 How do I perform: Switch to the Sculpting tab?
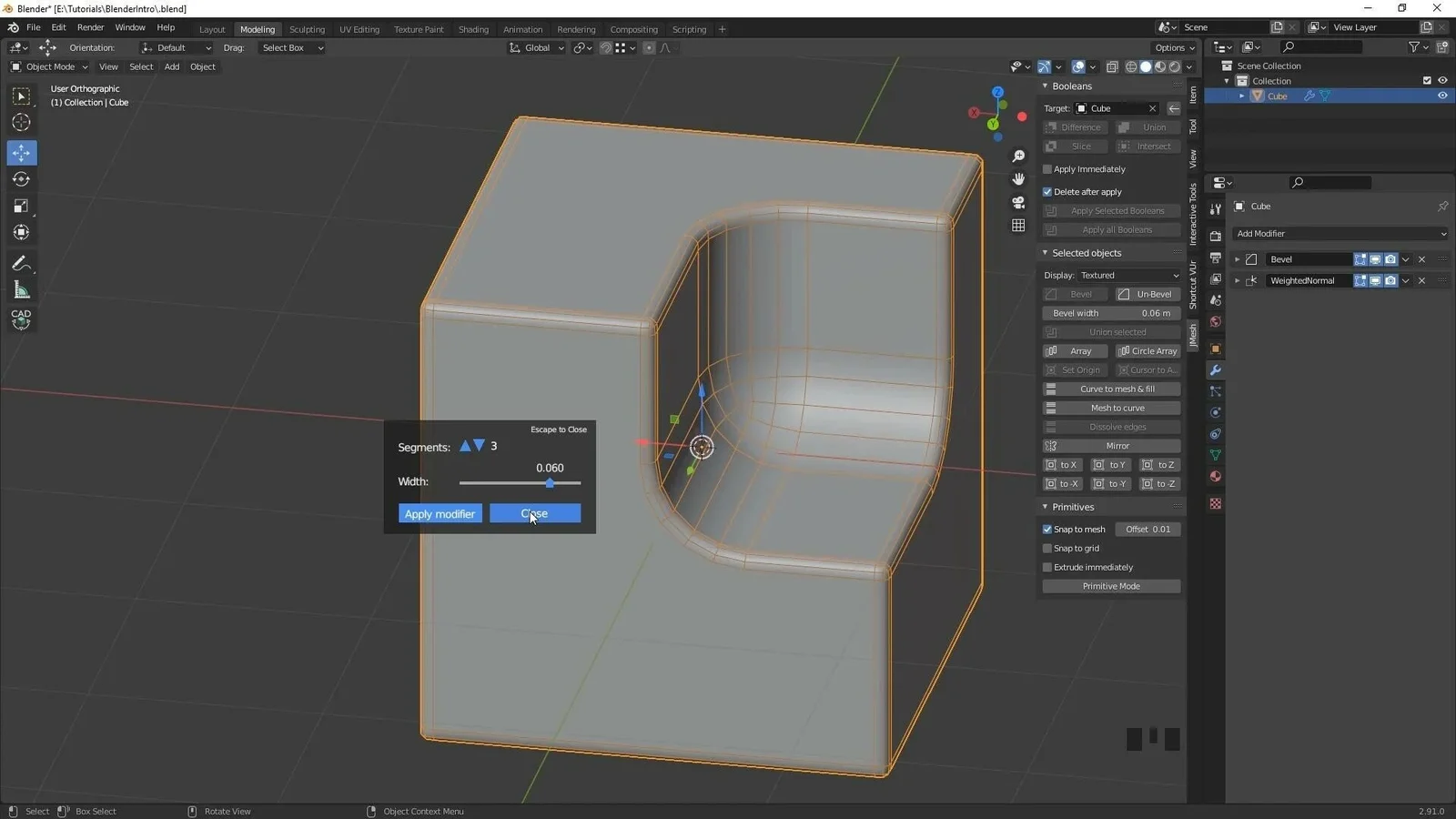pos(307,29)
